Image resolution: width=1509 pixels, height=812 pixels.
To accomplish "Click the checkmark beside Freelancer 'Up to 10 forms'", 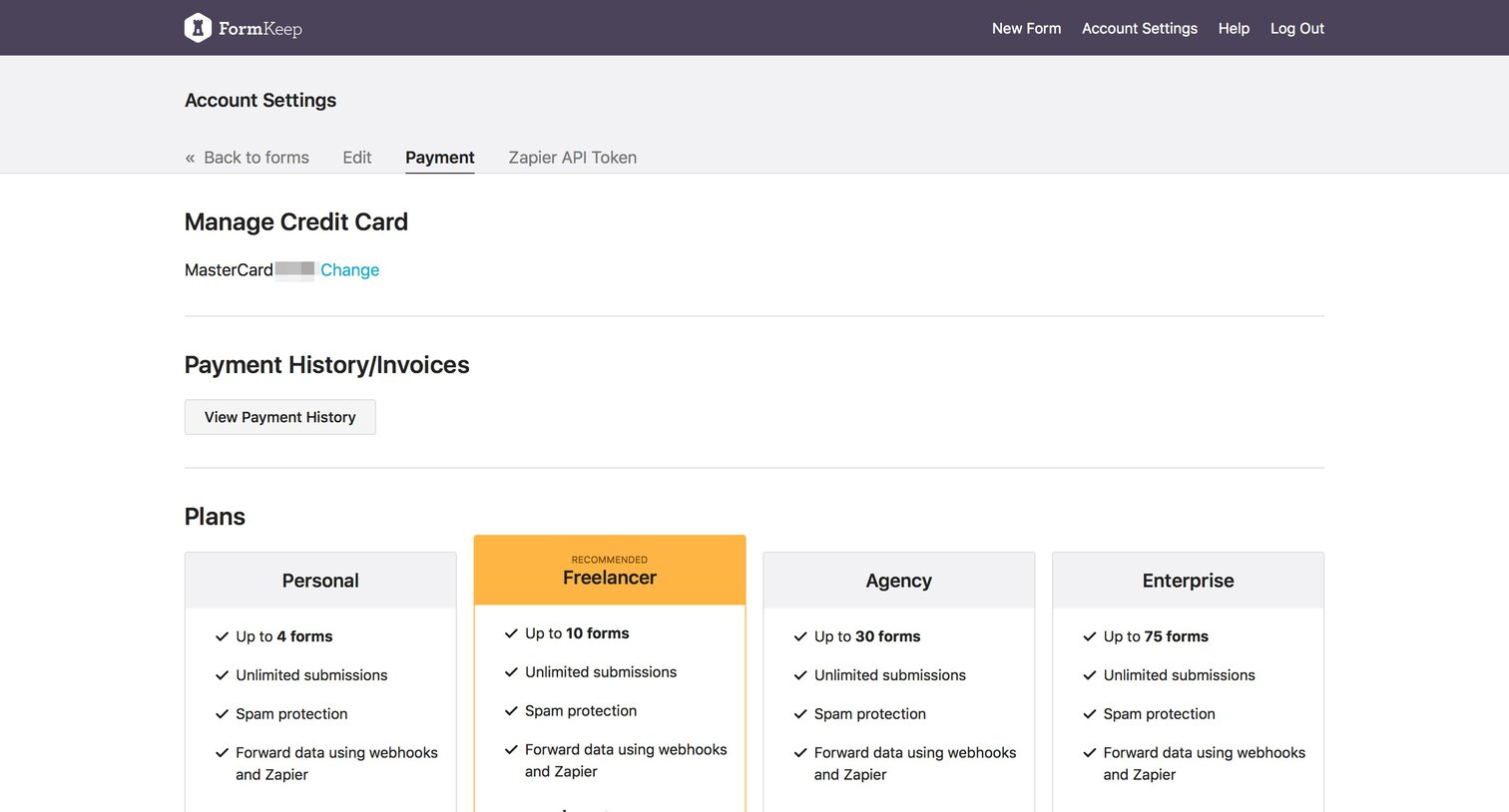I will click(x=512, y=633).
